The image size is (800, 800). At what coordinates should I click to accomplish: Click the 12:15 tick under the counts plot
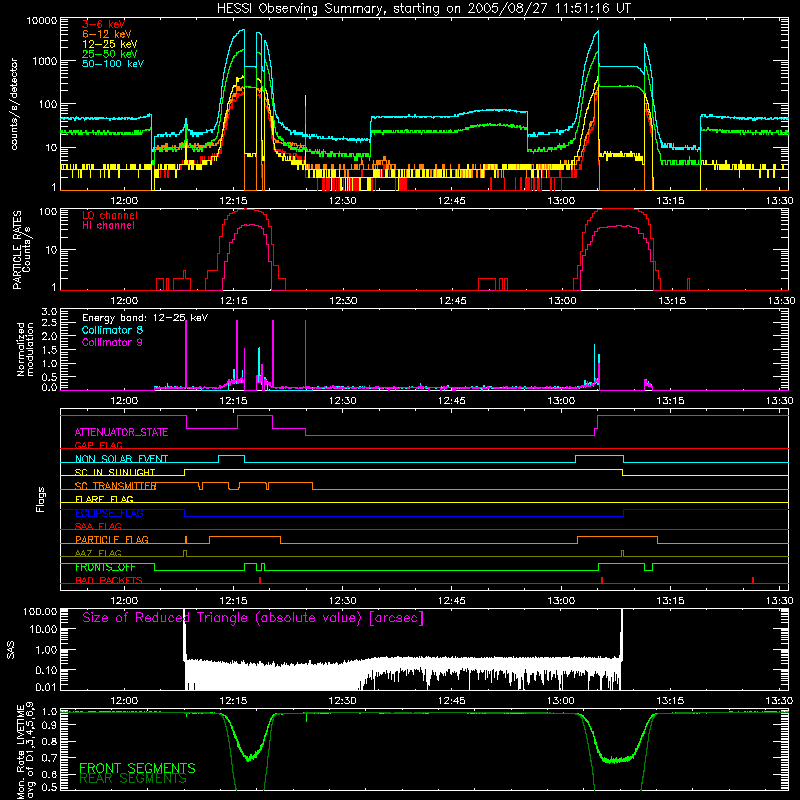(233, 201)
